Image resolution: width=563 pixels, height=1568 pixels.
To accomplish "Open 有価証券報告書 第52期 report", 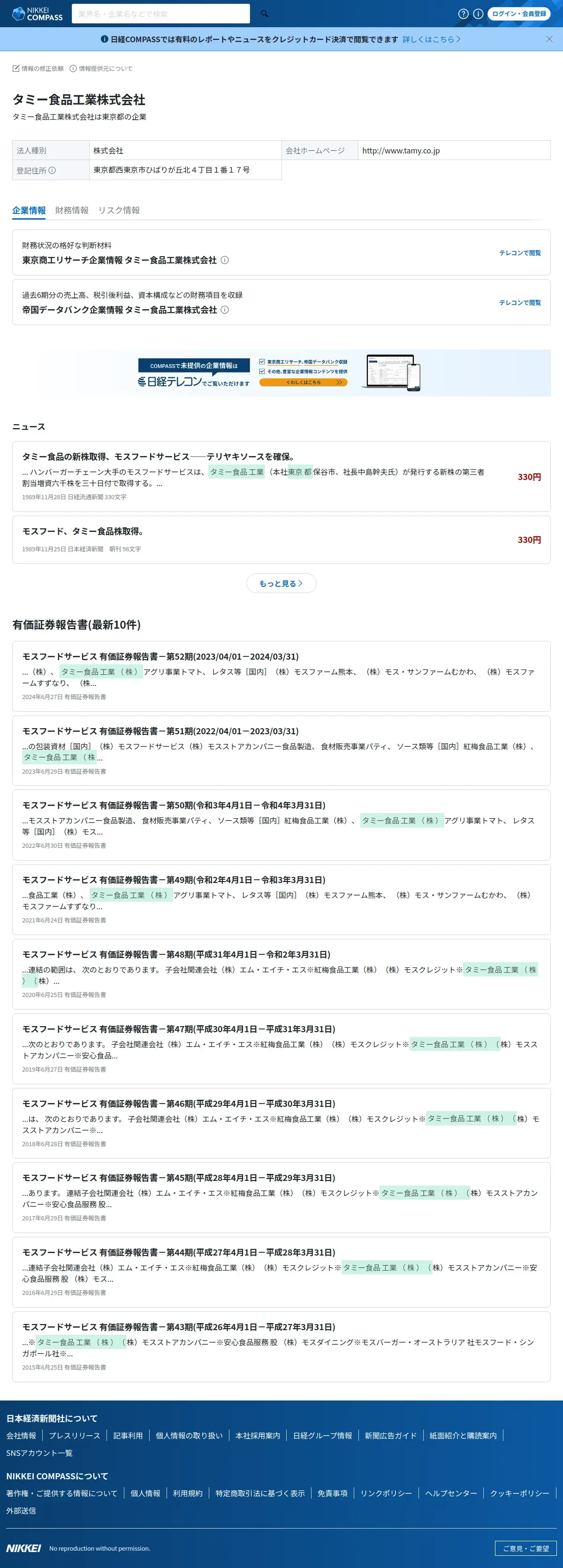I will point(160,656).
